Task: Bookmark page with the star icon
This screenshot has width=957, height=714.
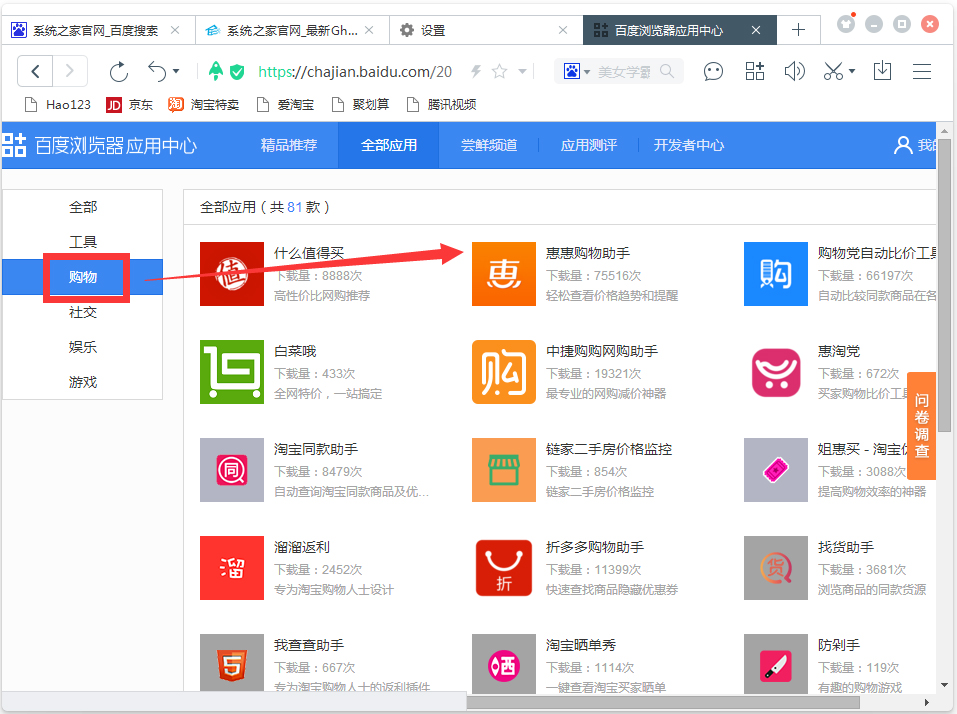Action: click(x=499, y=71)
